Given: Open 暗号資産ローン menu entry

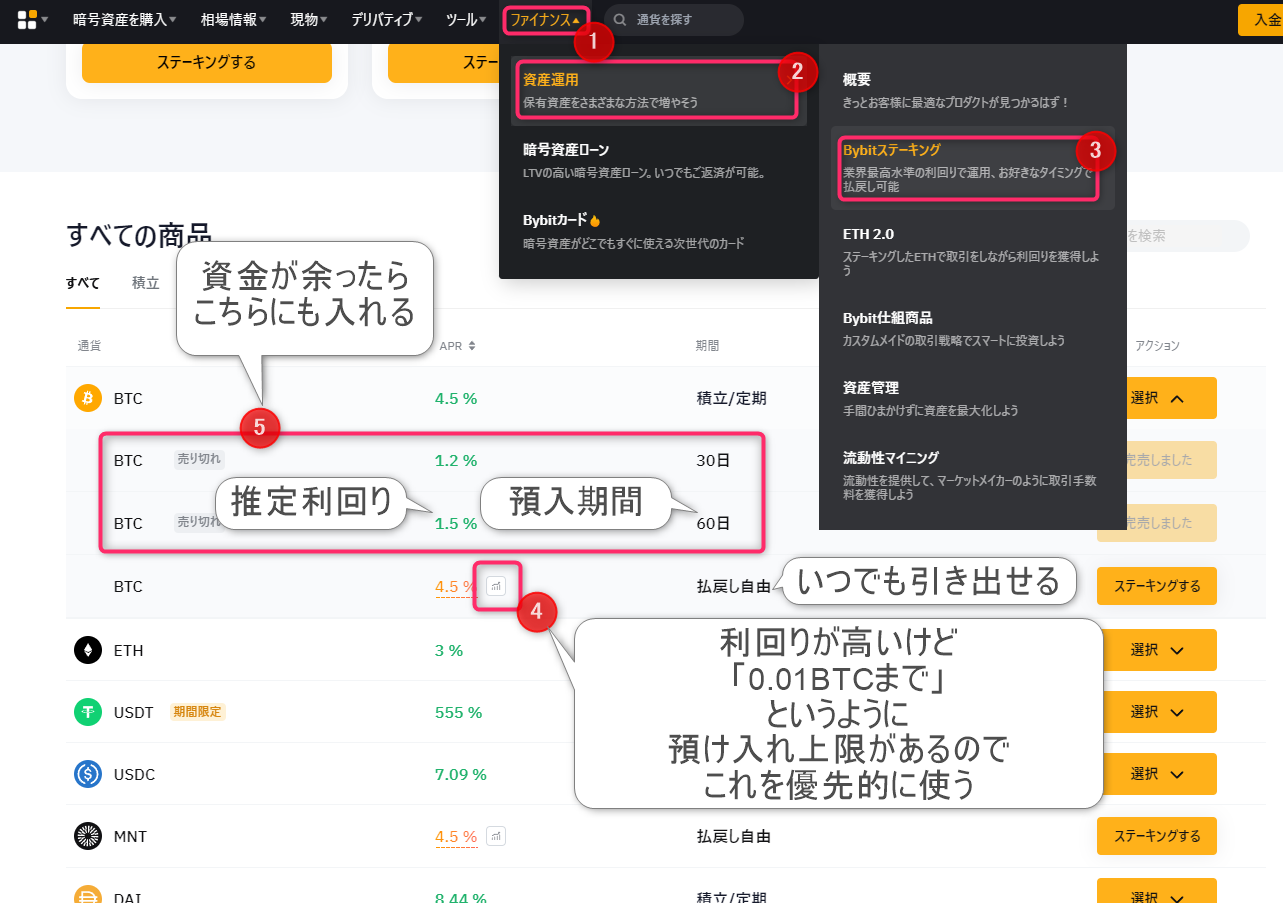Looking at the screenshot, I should pyautogui.click(x=659, y=160).
